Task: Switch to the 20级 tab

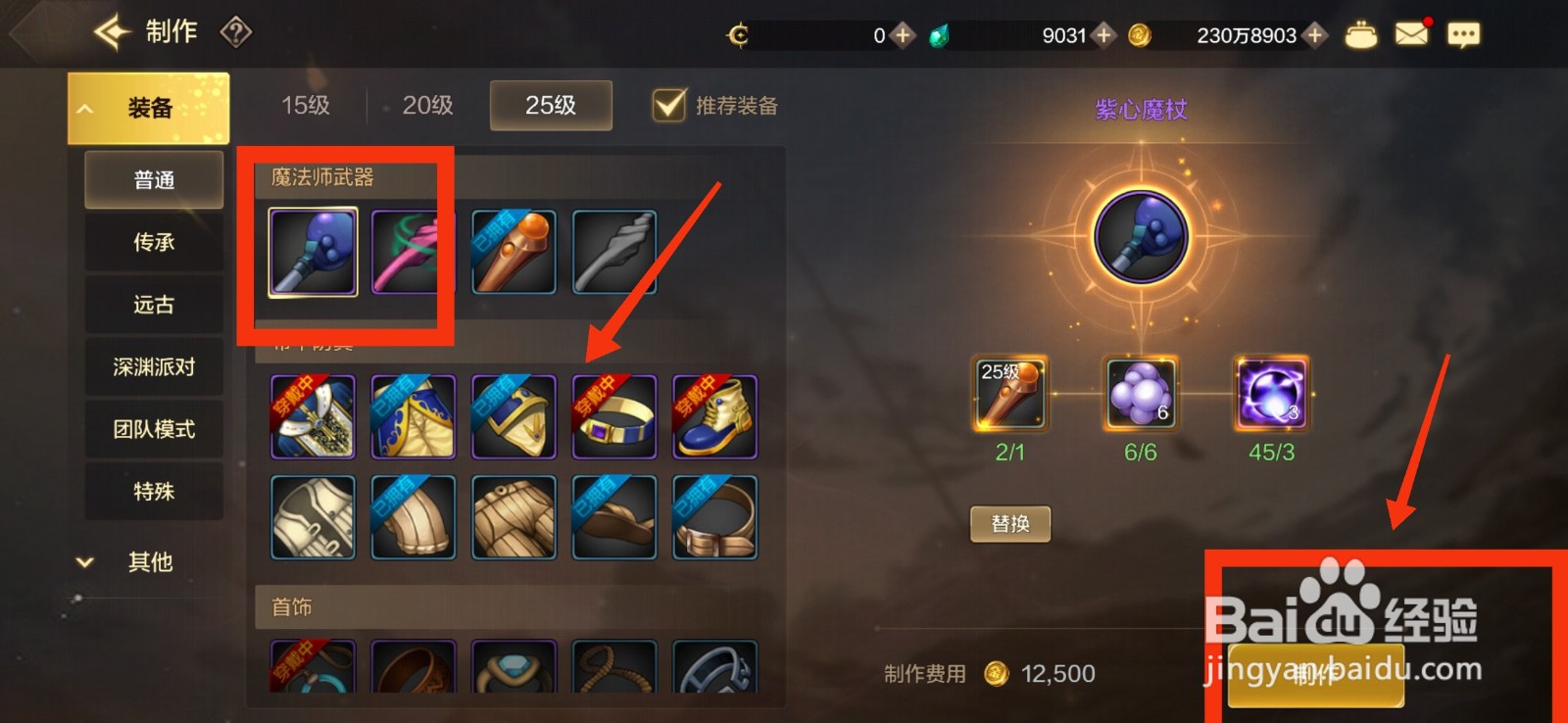Action: [427, 105]
